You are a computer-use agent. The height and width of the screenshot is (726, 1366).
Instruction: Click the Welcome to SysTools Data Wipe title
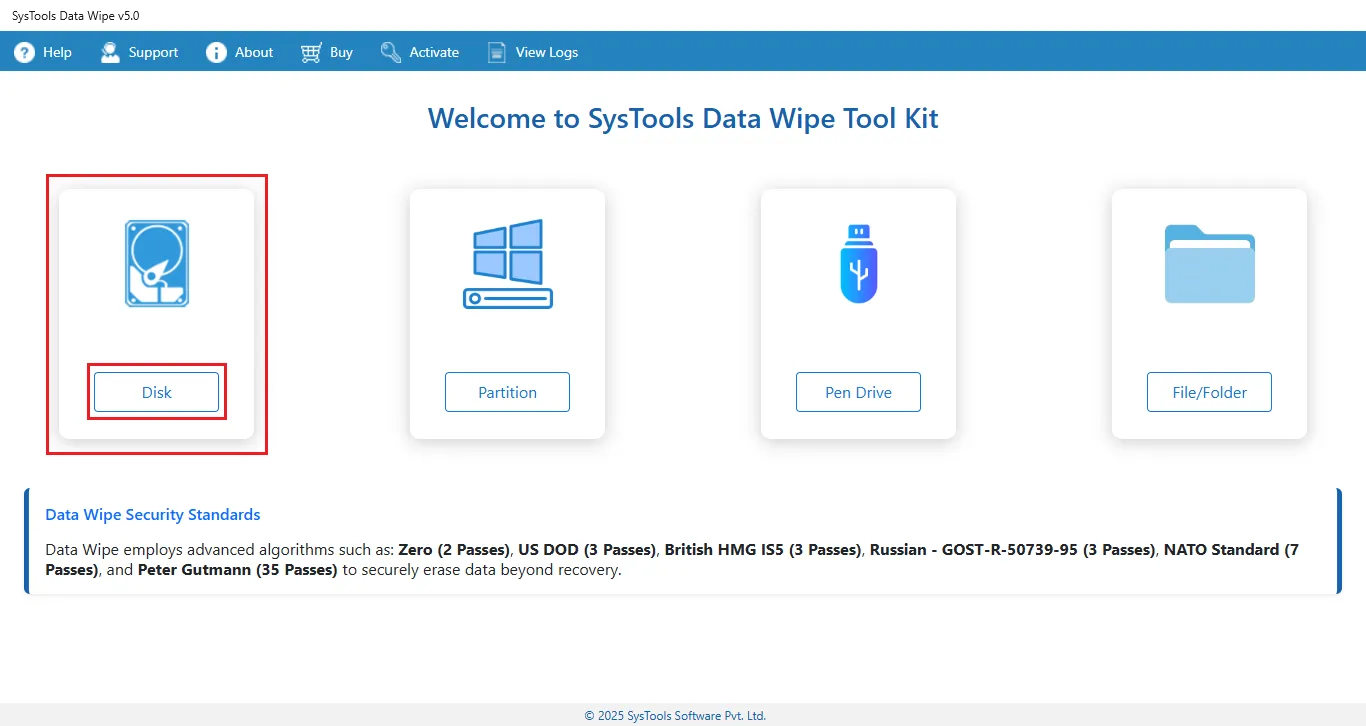[683, 118]
